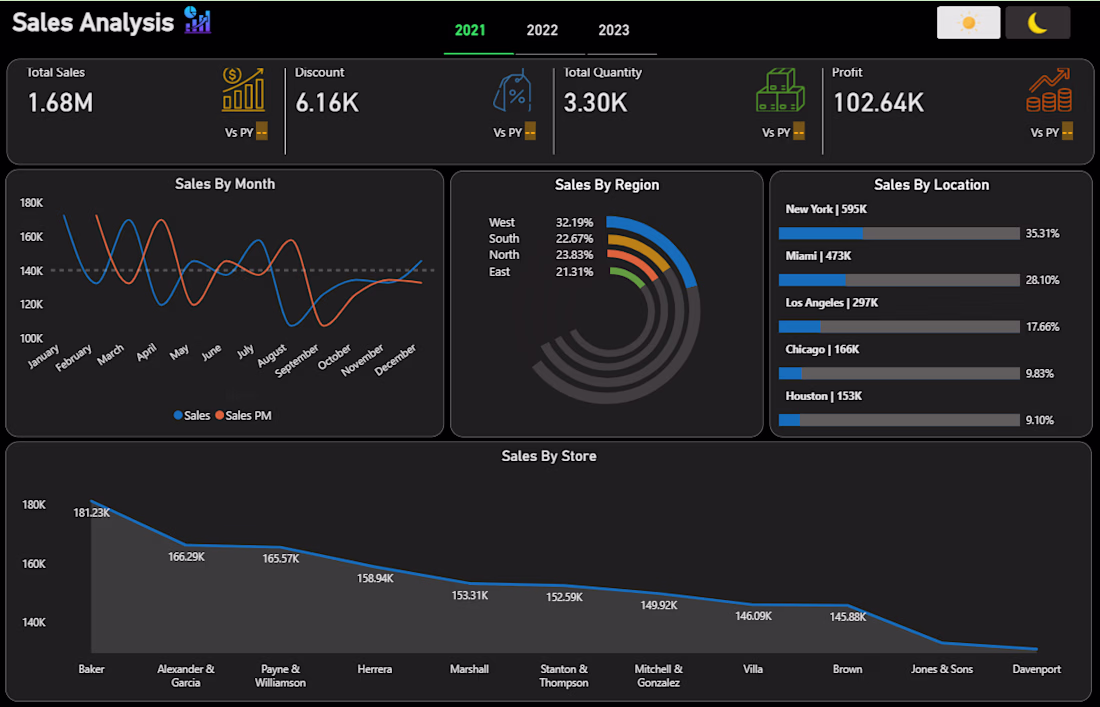Click the Miami | 473K label
Viewport: 1100px width, 707px height.
(818, 256)
